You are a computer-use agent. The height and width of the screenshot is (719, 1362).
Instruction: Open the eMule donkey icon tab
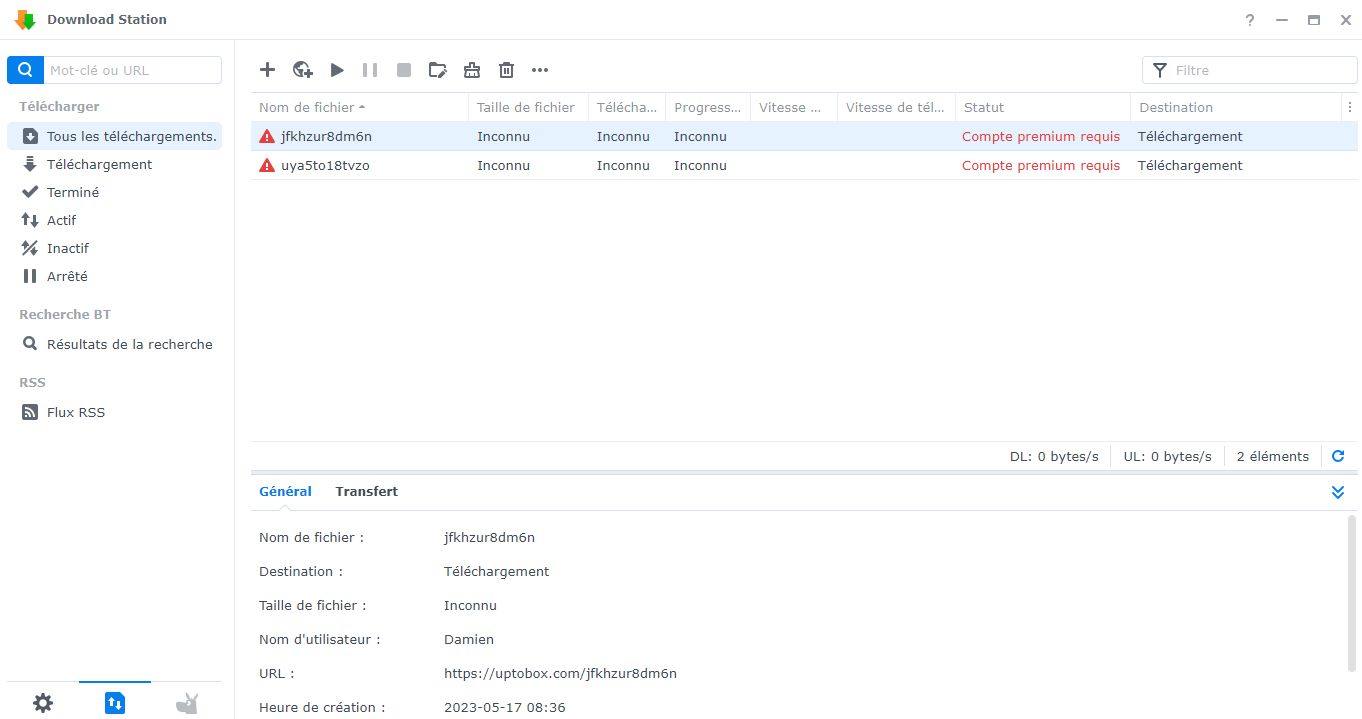pos(187,703)
